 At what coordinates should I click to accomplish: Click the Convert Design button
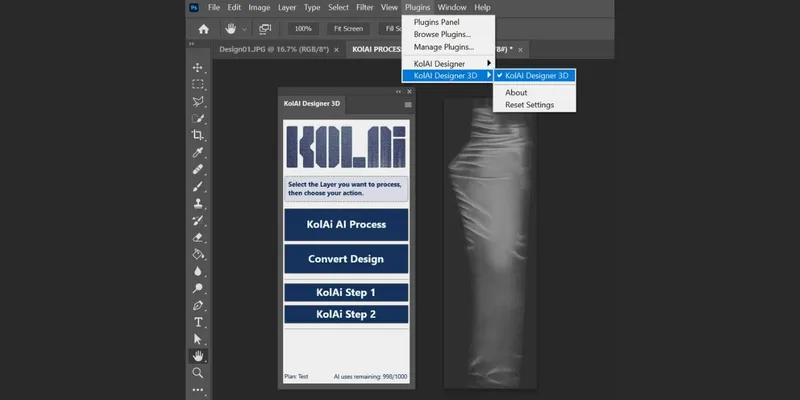click(346, 259)
